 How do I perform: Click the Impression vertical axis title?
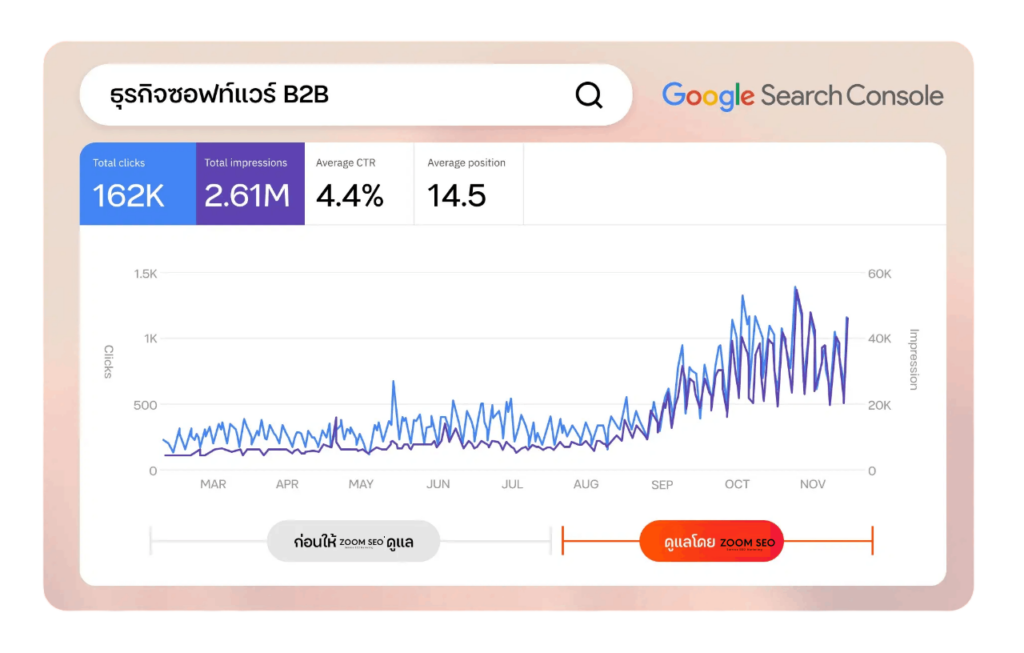click(913, 359)
